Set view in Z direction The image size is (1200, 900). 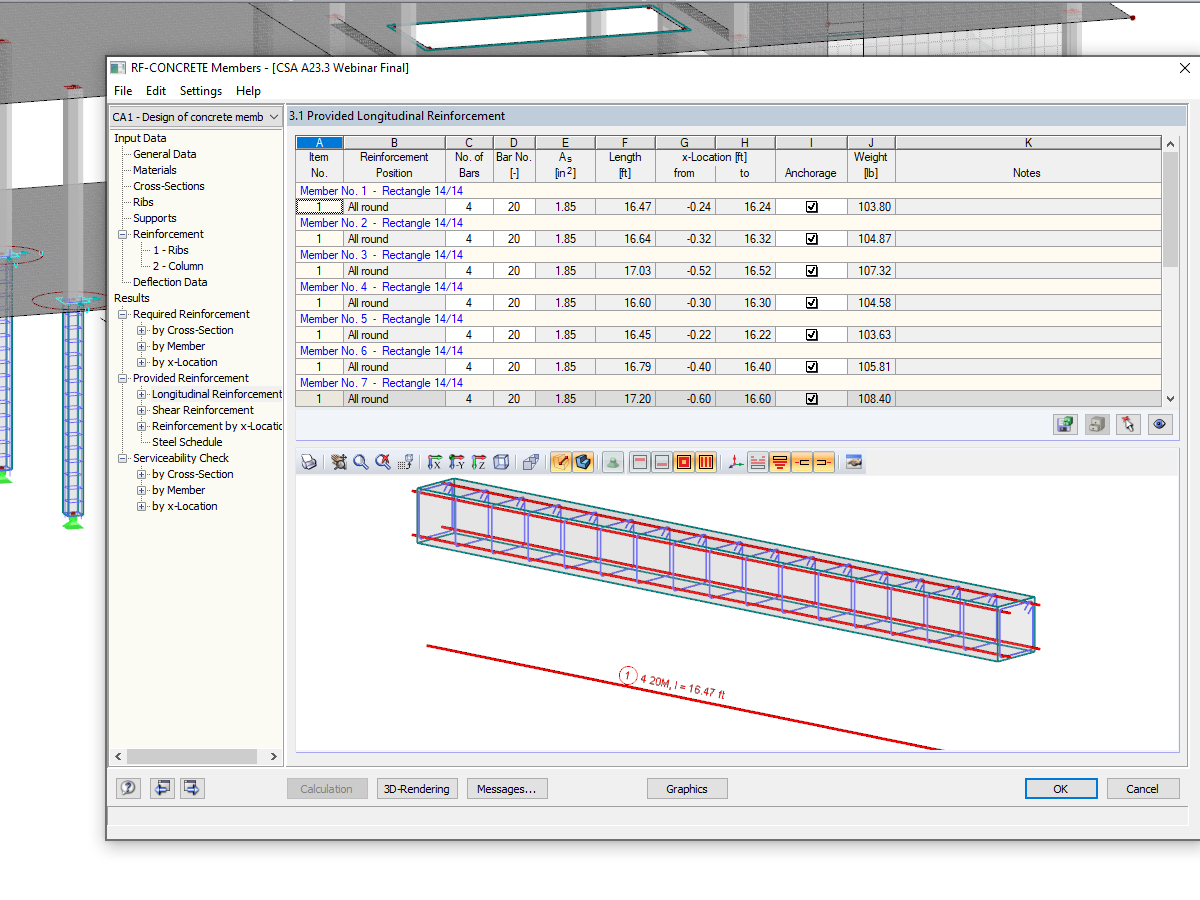[x=479, y=462]
